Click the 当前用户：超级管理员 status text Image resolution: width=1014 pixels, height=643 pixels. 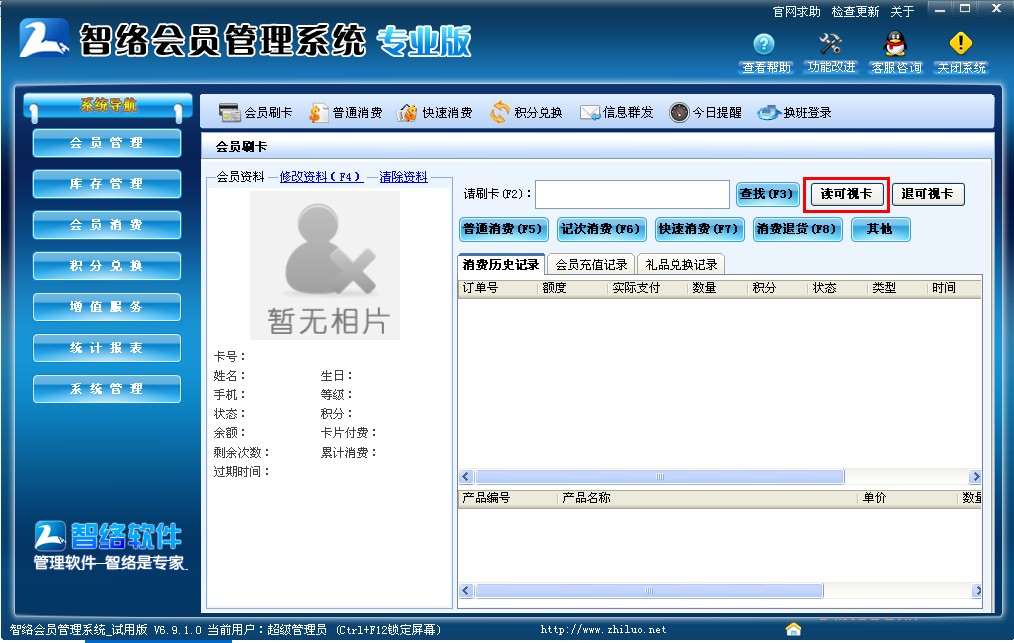click(x=267, y=629)
